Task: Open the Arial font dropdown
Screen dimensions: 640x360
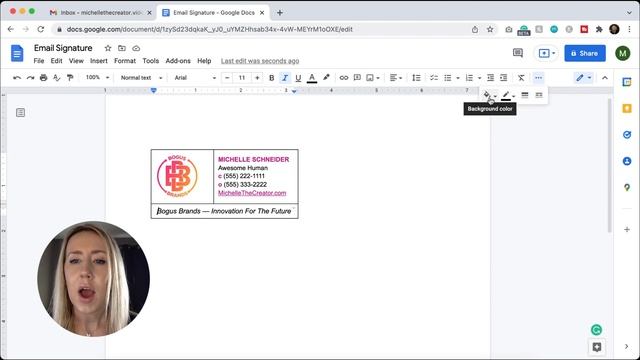Action: [x=195, y=78]
